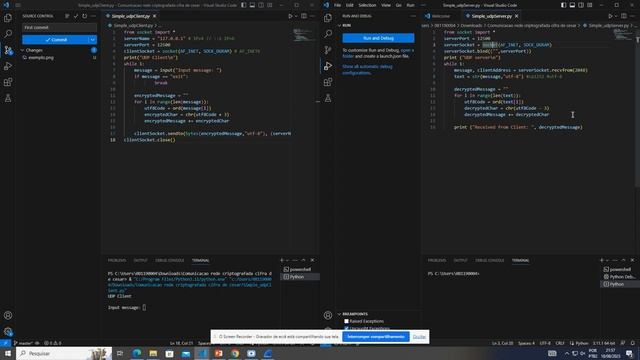The height and width of the screenshot is (360, 640).
Task: Open Explorer in the left VS Code window
Action: [8, 18]
